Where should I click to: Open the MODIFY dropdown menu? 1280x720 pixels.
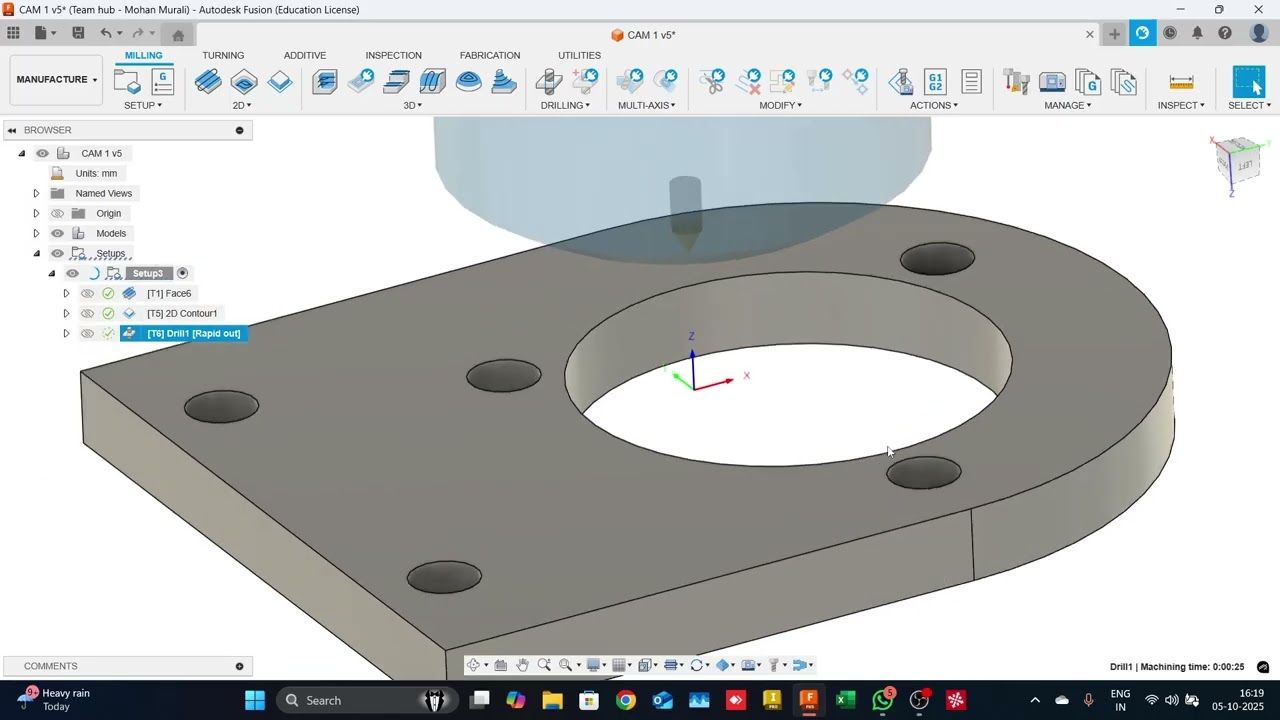point(780,105)
